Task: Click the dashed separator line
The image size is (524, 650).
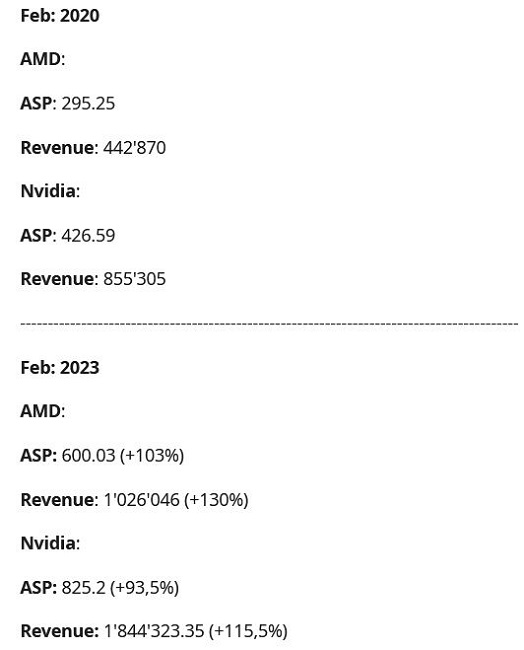Action: [x=269, y=323]
